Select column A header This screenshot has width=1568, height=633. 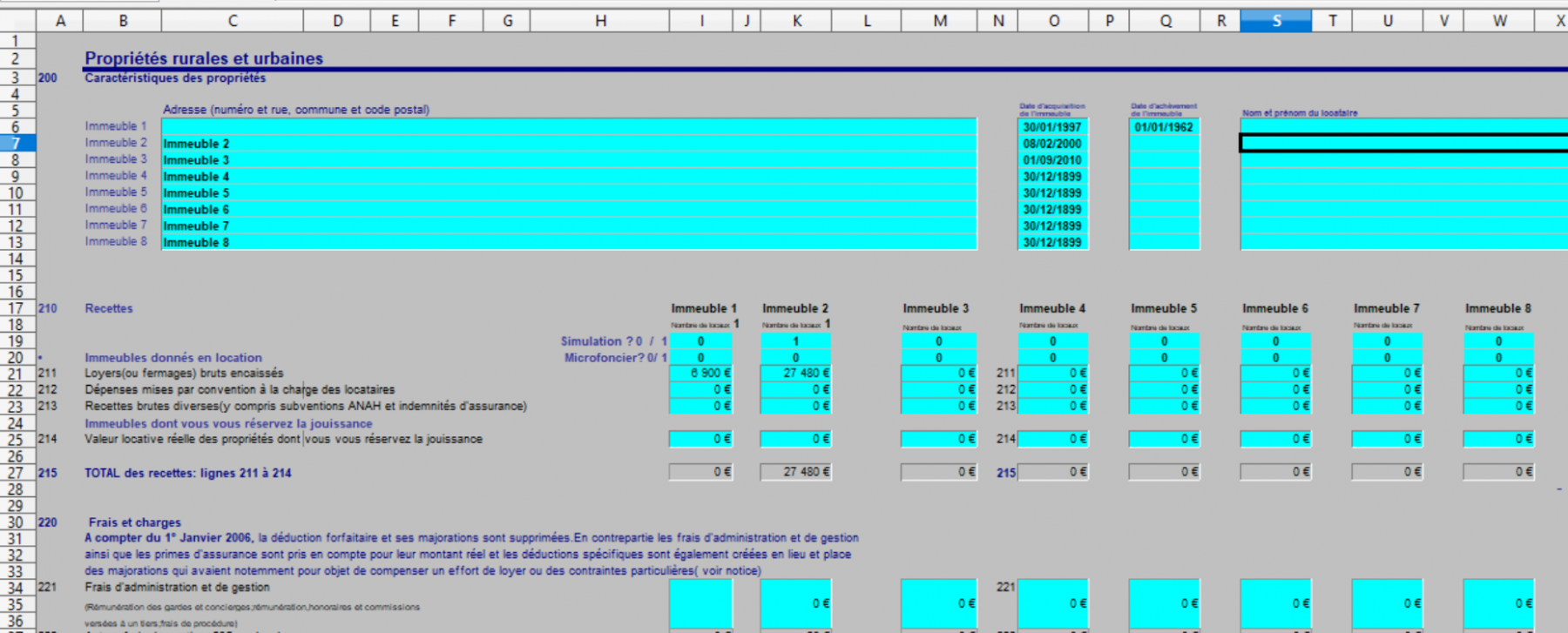[x=60, y=21]
